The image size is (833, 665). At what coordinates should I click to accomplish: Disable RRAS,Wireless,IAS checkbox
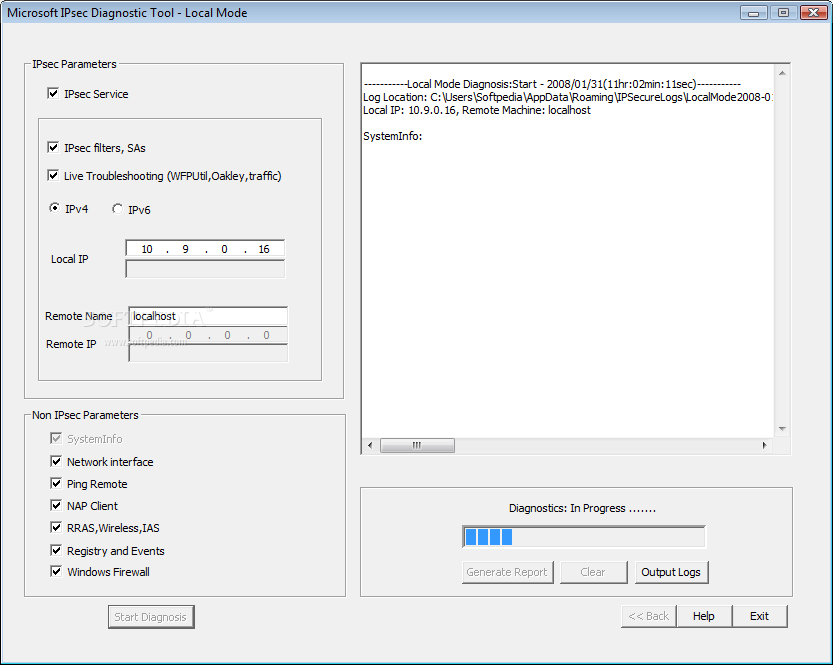click(x=56, y=527)
